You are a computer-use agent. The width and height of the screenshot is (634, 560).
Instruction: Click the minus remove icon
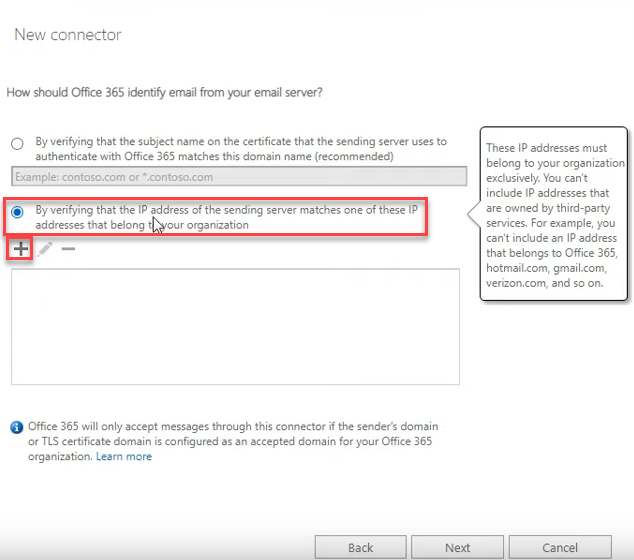pos(68,249)
